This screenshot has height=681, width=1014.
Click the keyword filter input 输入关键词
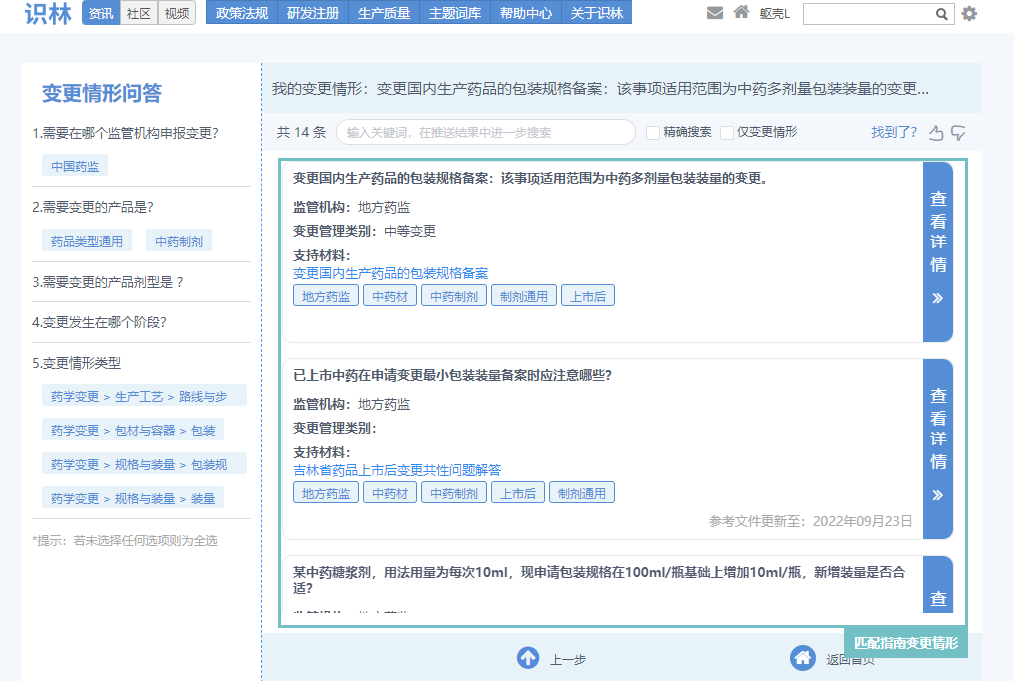click(486, 133)
